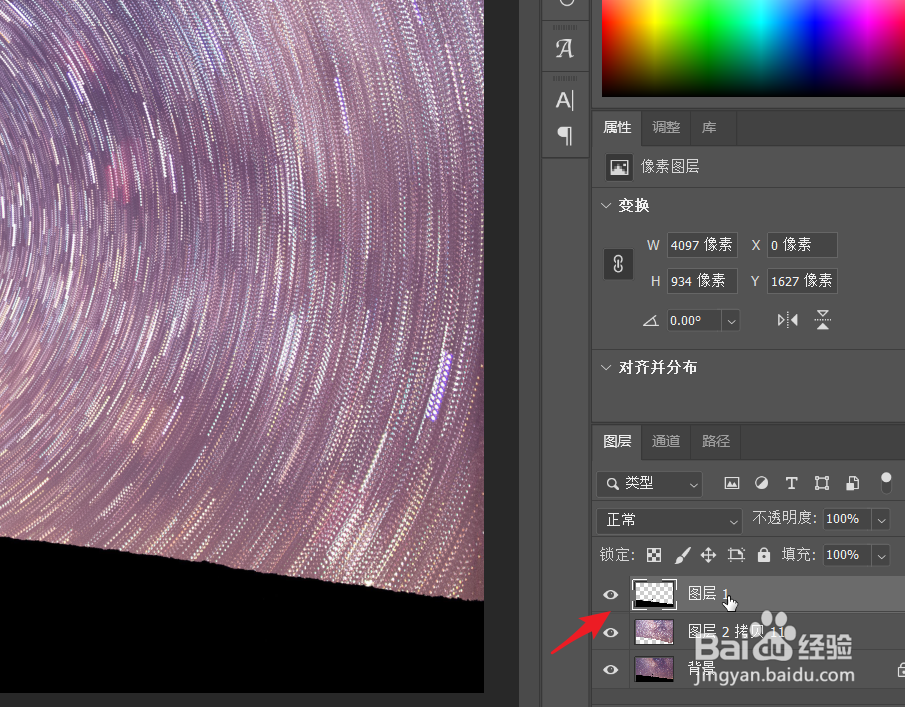This screenshot has height=707, width=905.
Task: Collapse the 对齐并分布 section
Action: click(x=605, y=367)
